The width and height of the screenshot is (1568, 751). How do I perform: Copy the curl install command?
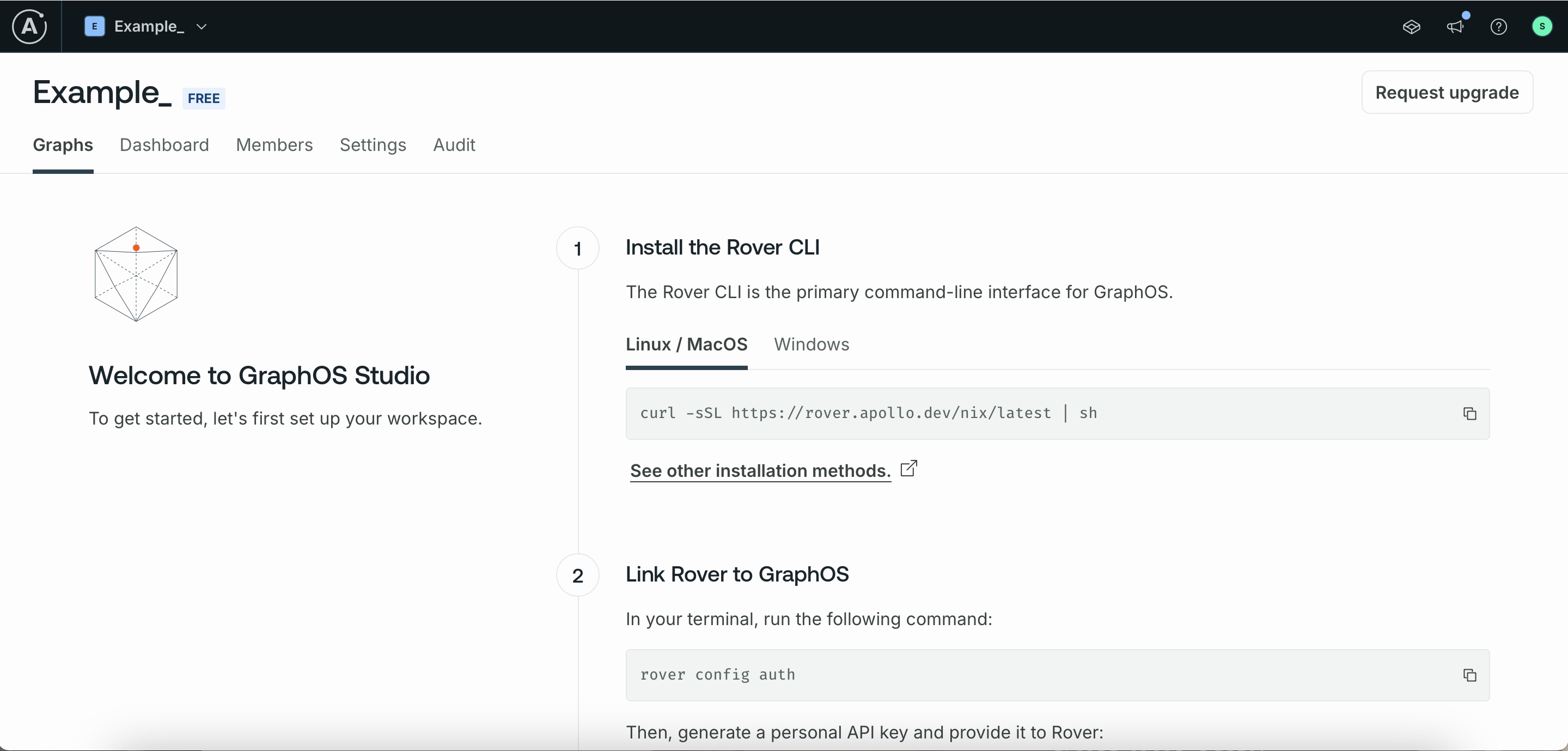click(x=1469, y=414)
